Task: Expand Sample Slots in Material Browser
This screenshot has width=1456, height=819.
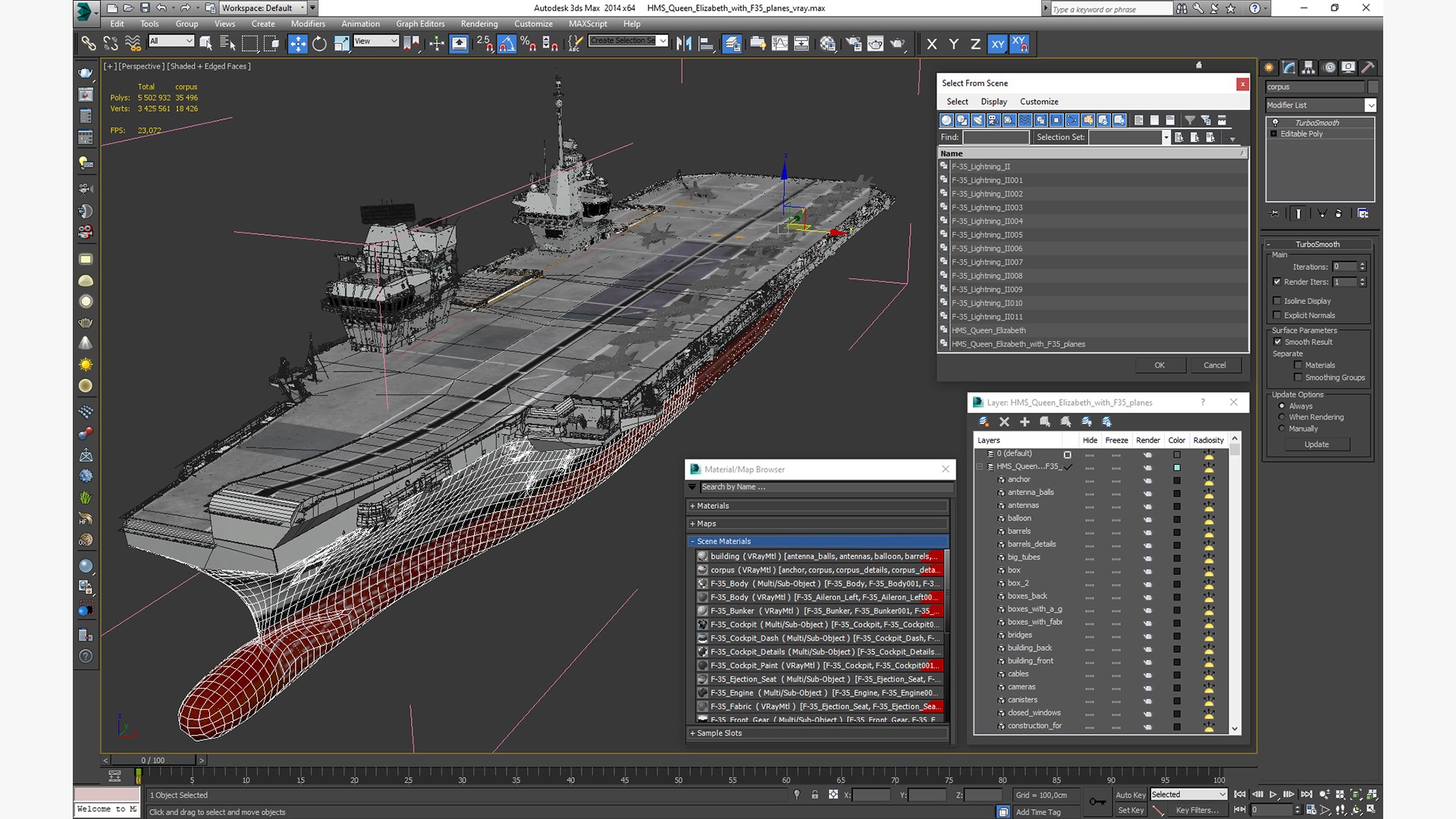Action: (x=817, y=733)
